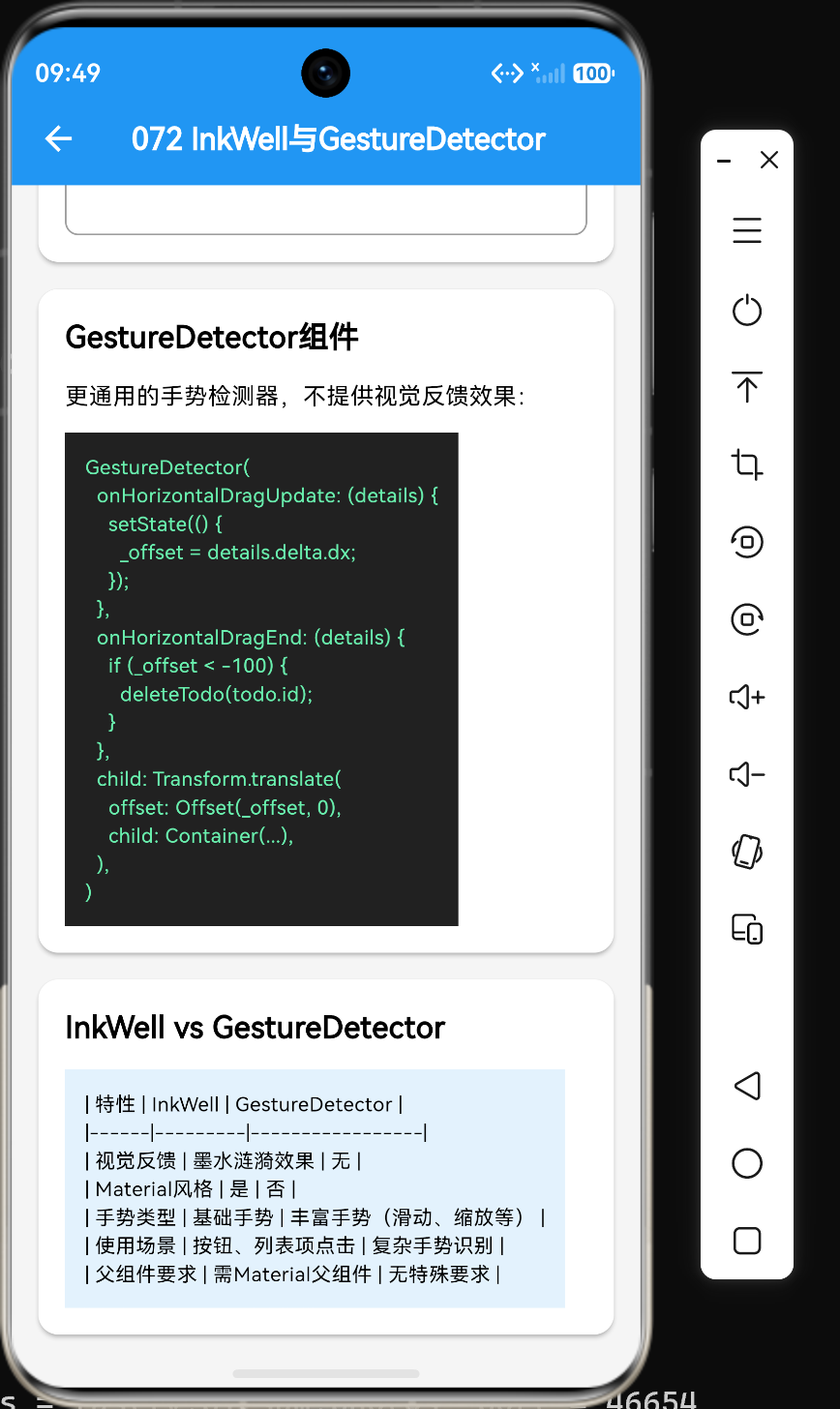Click the empty outlined input box at top
Viewport: 840px width, 1409px height.
pyautogui.click(x=326, y=210)
